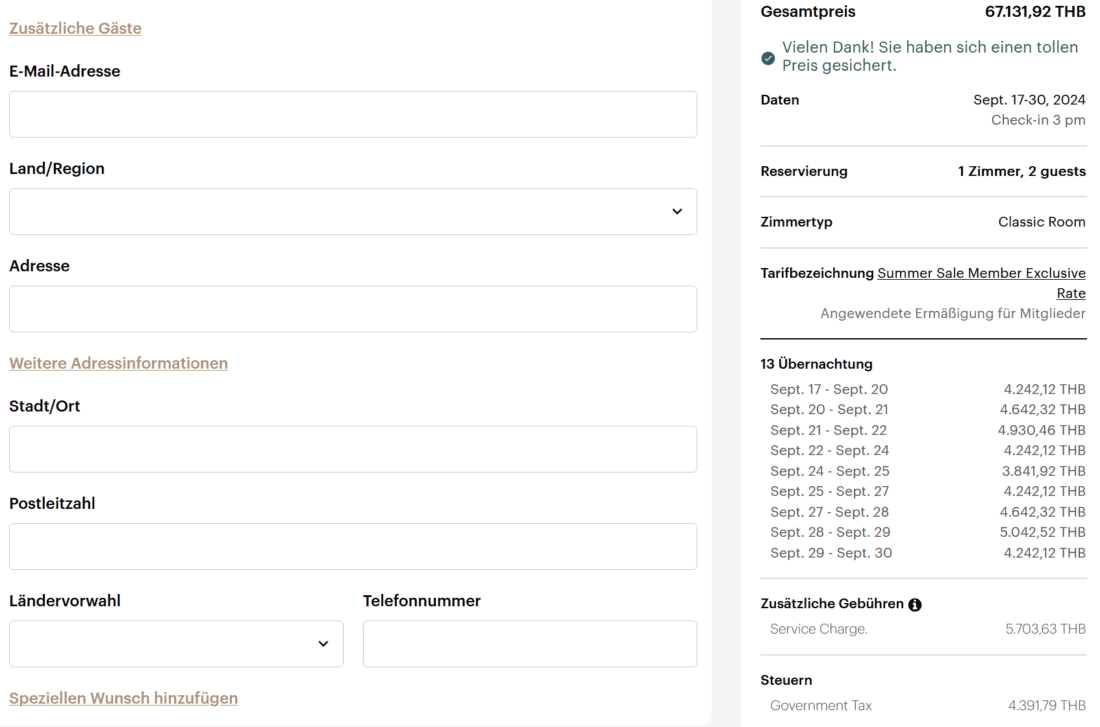The width and height of the screenshot is (1100, 727).
Task: Focus the E-Mail-Adresse input field
Action: 353,114
